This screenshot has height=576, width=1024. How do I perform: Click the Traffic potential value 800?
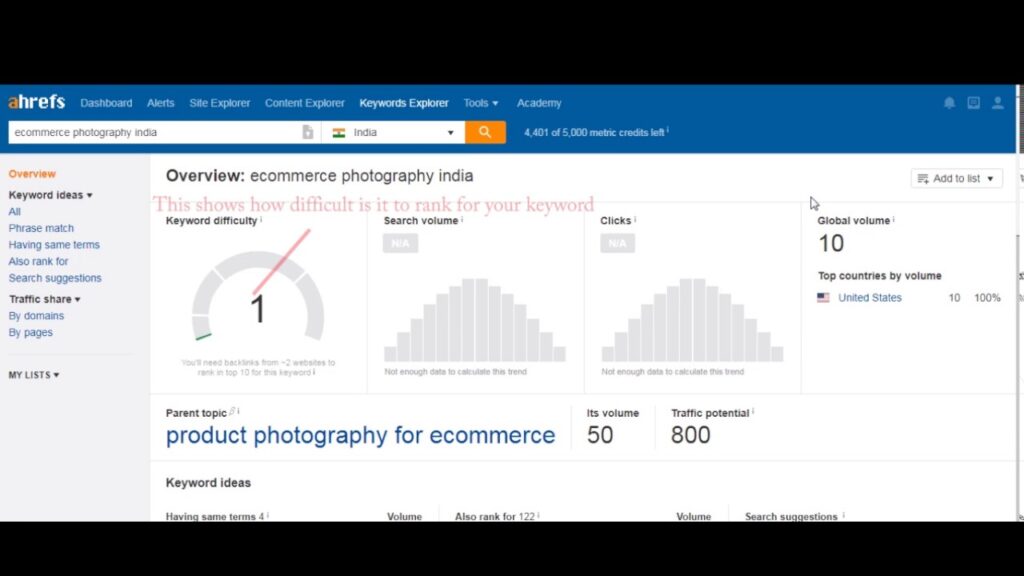[x=690, y=435]
